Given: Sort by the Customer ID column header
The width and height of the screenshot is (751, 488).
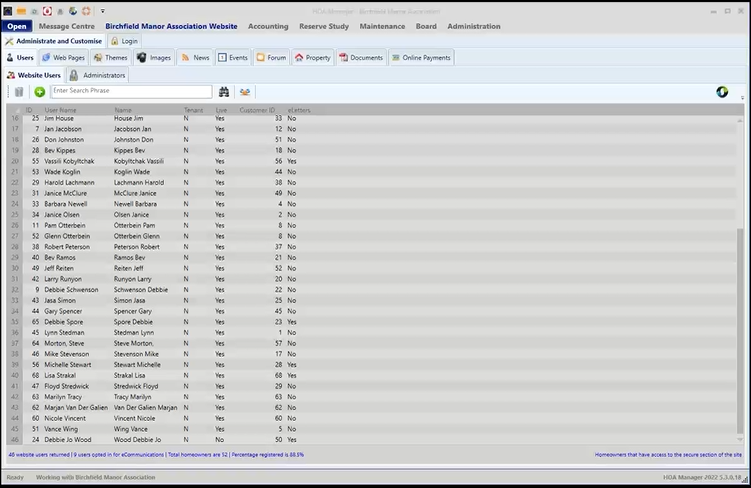Looking at the screenshot, I should coord(257,110).
